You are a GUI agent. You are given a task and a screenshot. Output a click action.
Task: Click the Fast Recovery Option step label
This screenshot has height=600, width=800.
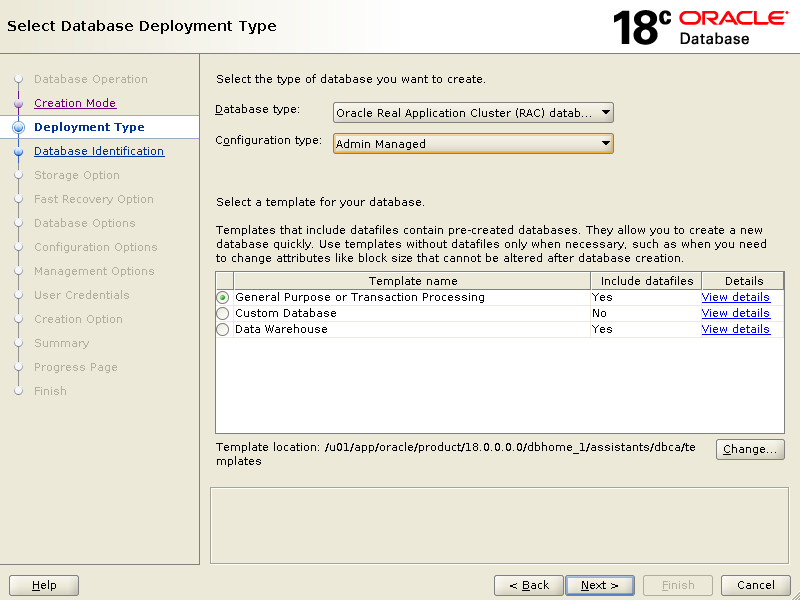coord(94,199)
